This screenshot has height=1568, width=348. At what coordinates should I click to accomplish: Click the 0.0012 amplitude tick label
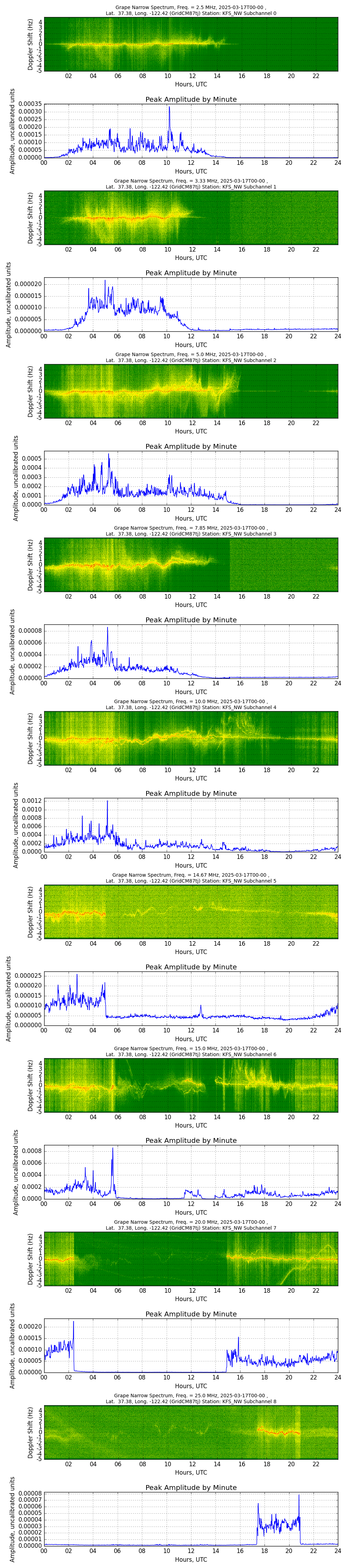(32, 800)
